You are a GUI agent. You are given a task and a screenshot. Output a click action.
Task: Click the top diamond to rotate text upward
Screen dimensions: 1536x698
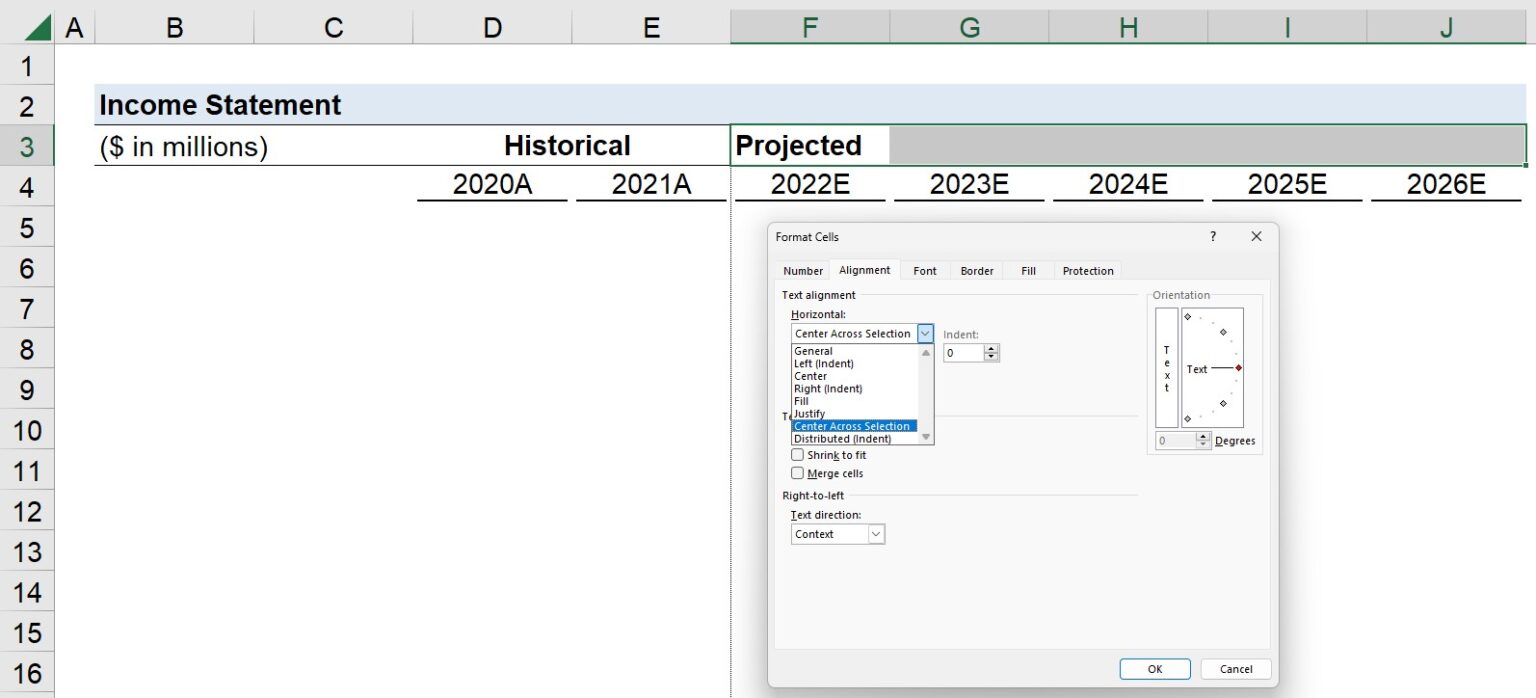point(1188,316)
